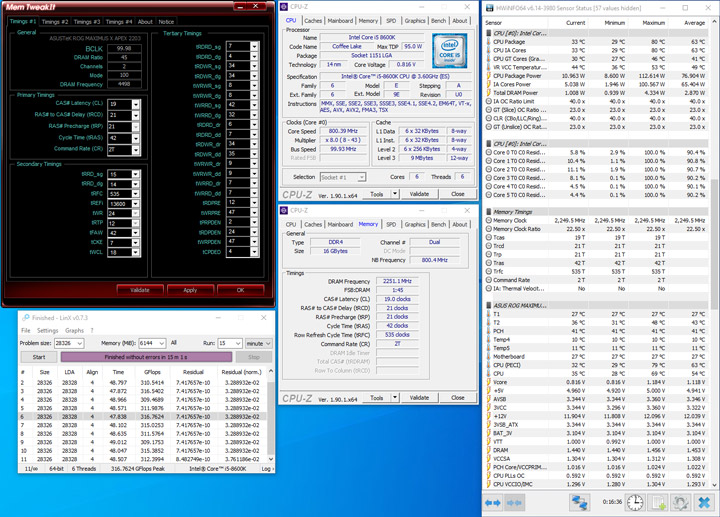Image resolution: width=720 pixels, height=517 pixels.
Task: Open the CAS# Latency (CL) dropdown in MemTweakIt
Action: (x=137, y=104)
